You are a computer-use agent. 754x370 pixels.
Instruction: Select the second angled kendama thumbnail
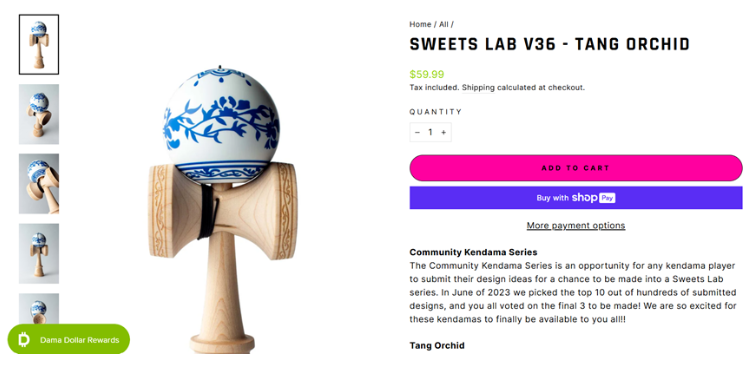(39, 114)
